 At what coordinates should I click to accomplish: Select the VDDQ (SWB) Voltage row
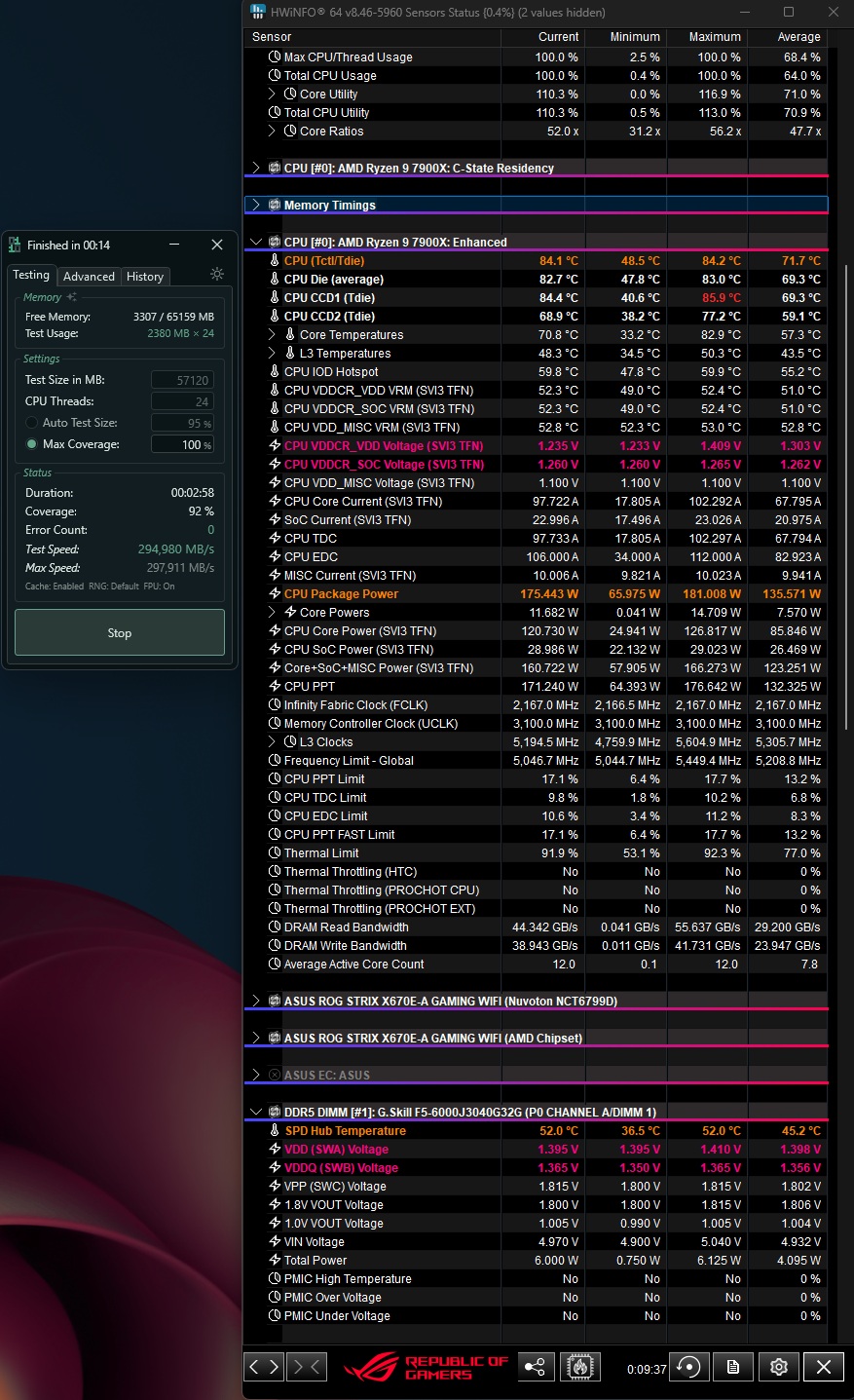536,1168
